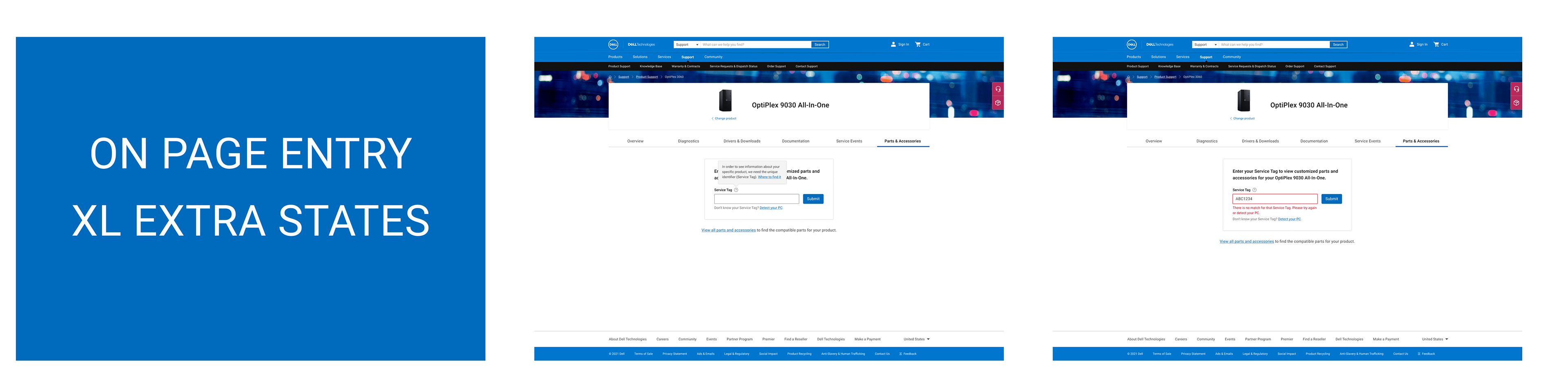Click Feedback icon link, error-state page footer
The image size is (1568, 378).
(x=1426, y=353)
